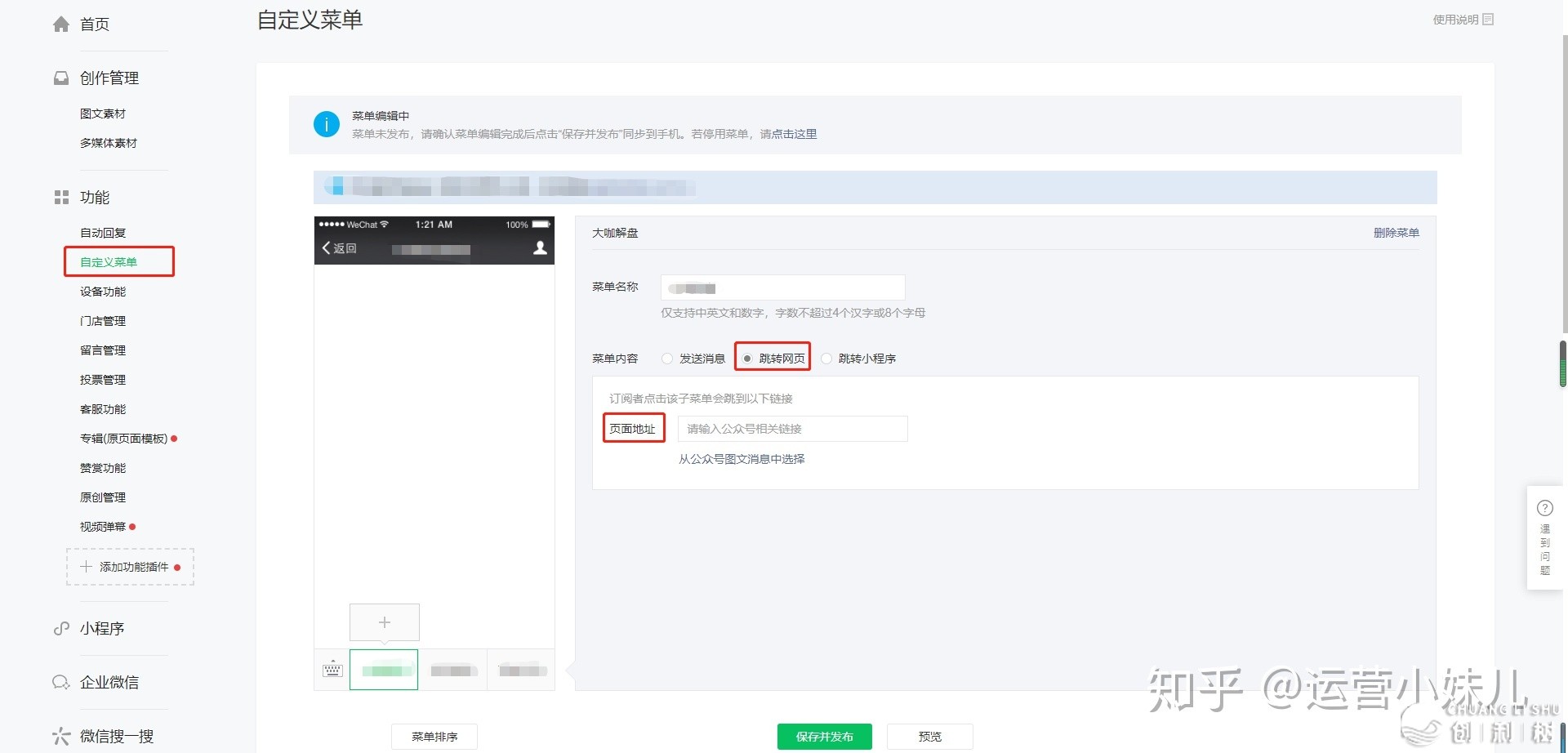The image size is (1568, 753).
Task: Click the grid icon beside 功能
Action: point(61,198)
